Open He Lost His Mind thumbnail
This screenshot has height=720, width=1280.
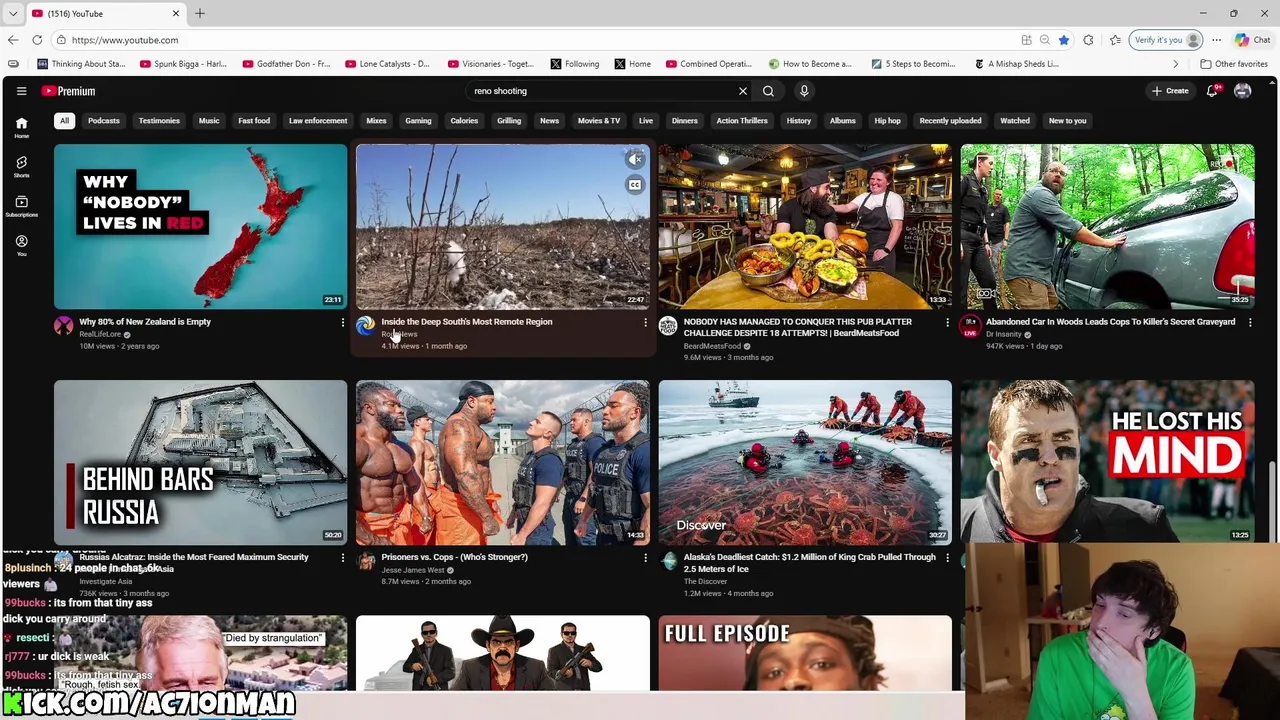tap(1107, 462)
